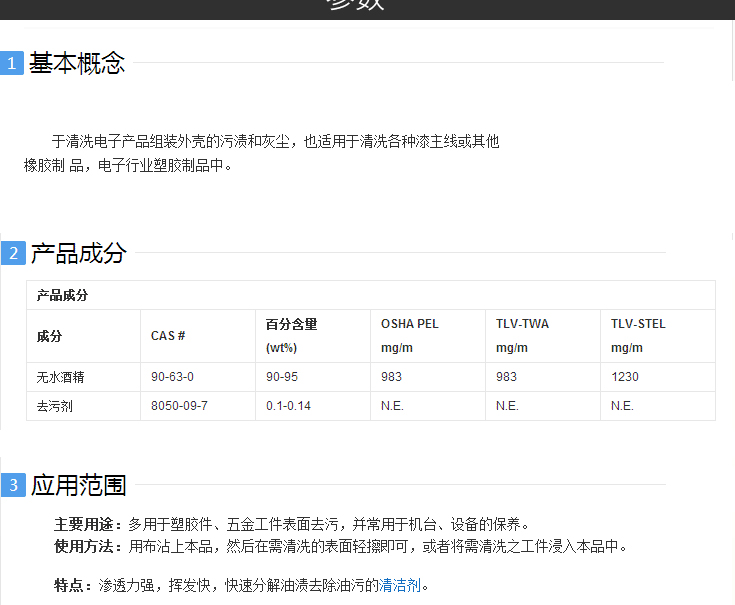Click the 使用方法 label
The height and width of the screenshot is (605, 735).
[88, 546]
